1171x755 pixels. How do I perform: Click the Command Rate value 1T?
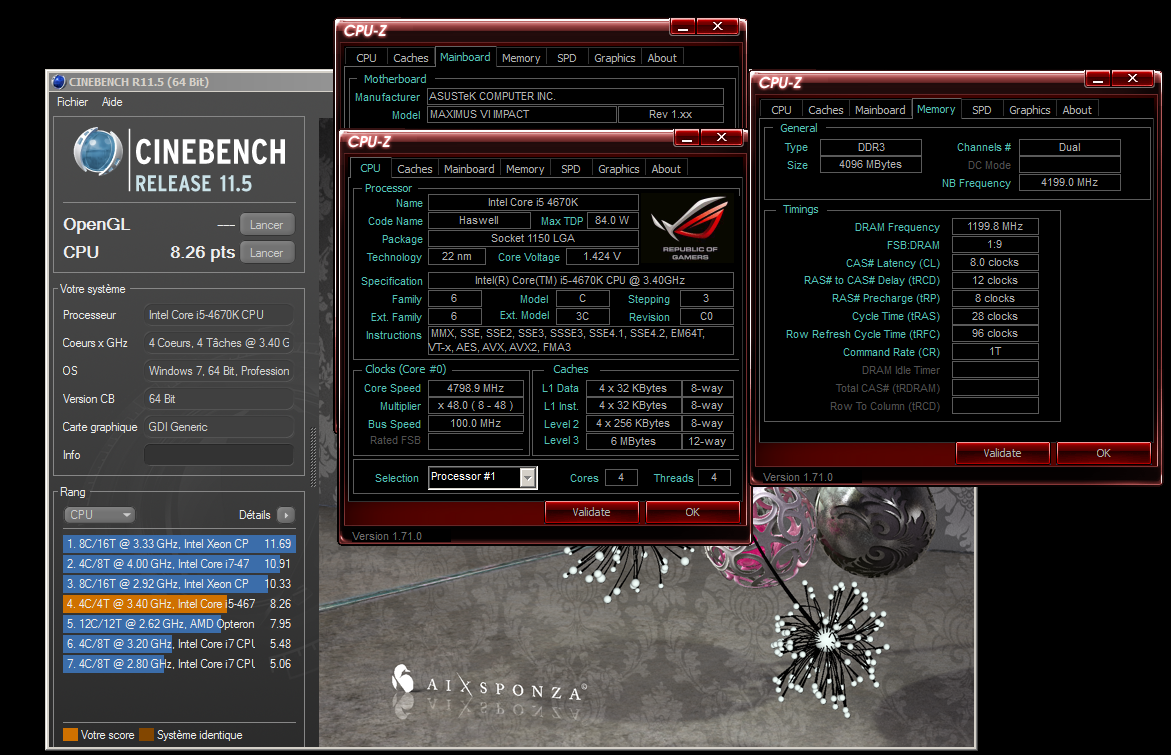point(995,351)
